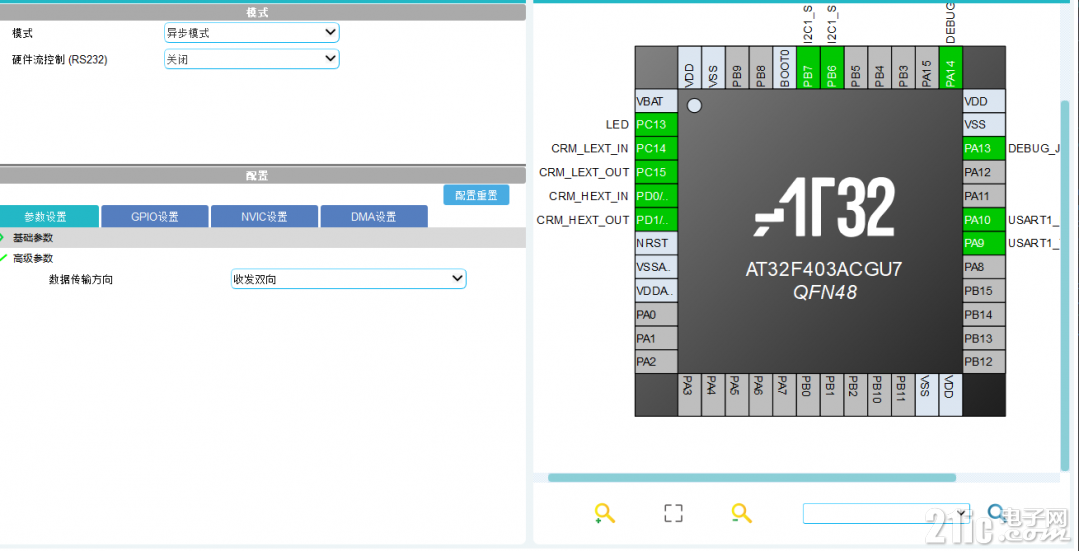
Task: Select pin PA2 on the left side
Action: point(656,361)
